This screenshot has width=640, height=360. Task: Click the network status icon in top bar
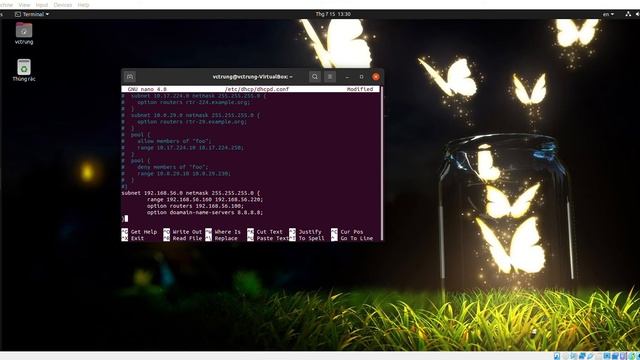pyautogui.click(x=628, y=14)
